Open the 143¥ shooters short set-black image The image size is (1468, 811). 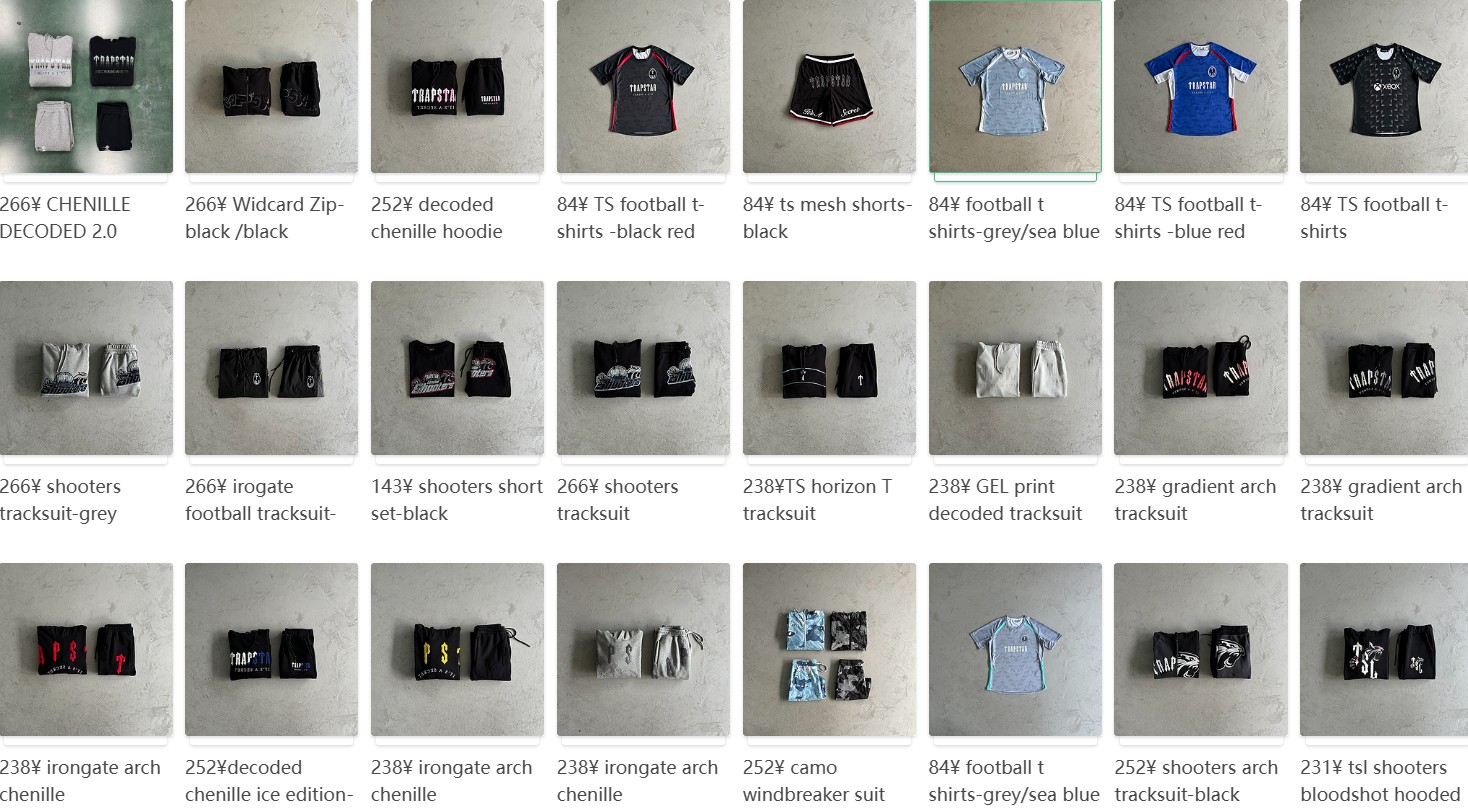[x=457, y=368]
